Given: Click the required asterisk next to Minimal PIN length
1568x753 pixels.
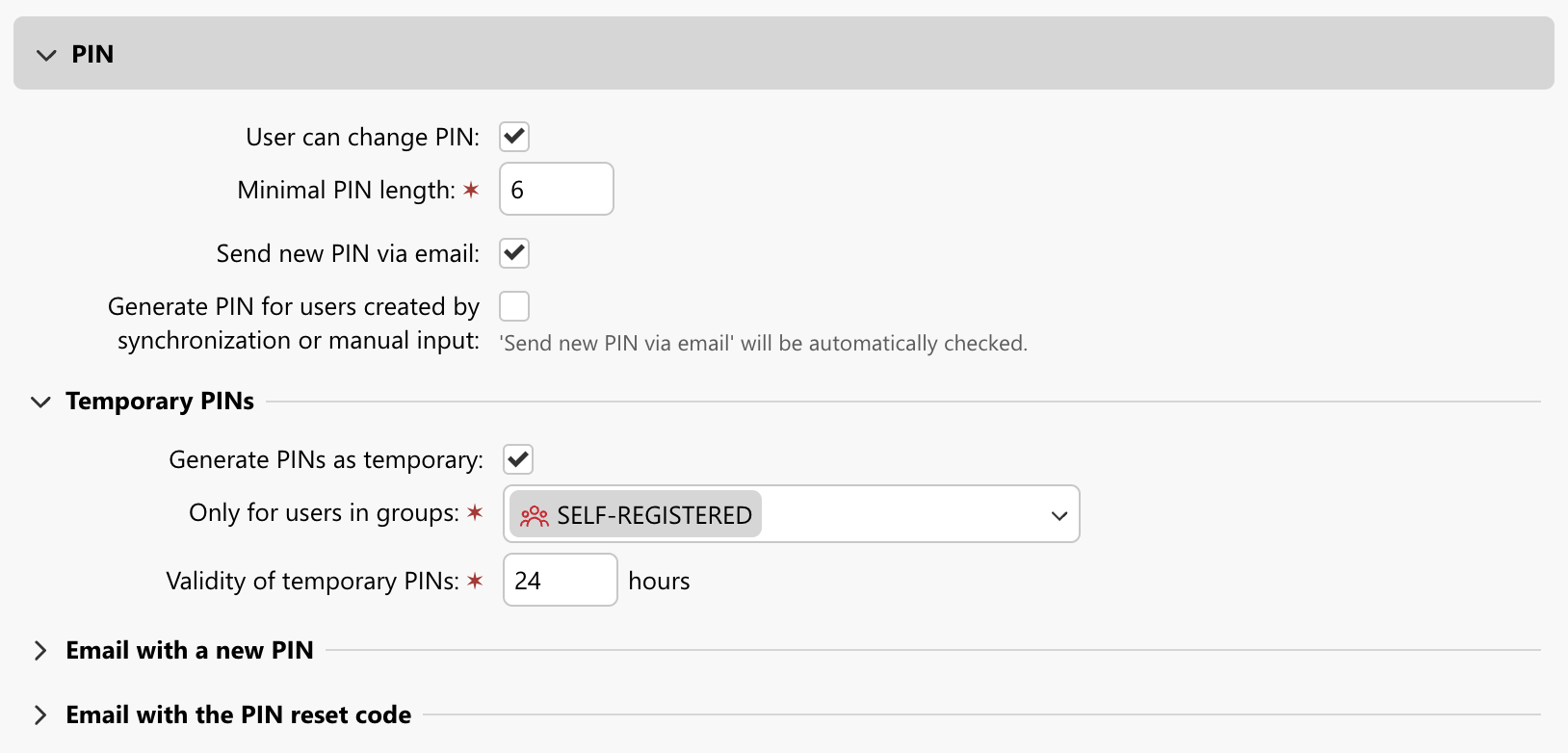Looking at the screenshot, I should click(x=471, y=190).
